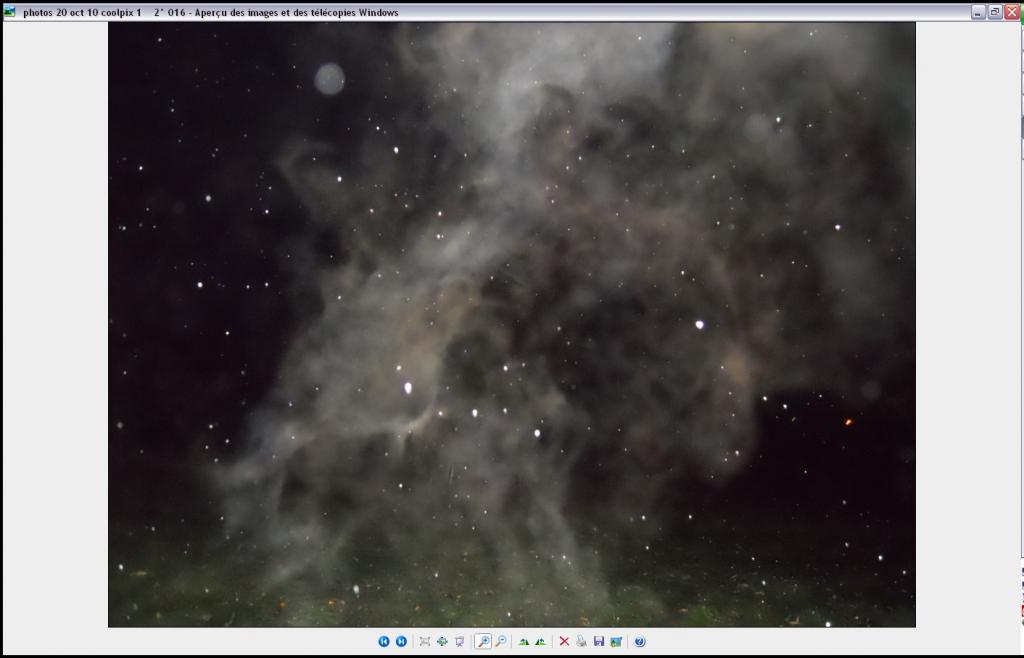This screenshot has width=1024, height=658.
Task: Click the nebula photo in the viewer
Action: tap(512, 324)
